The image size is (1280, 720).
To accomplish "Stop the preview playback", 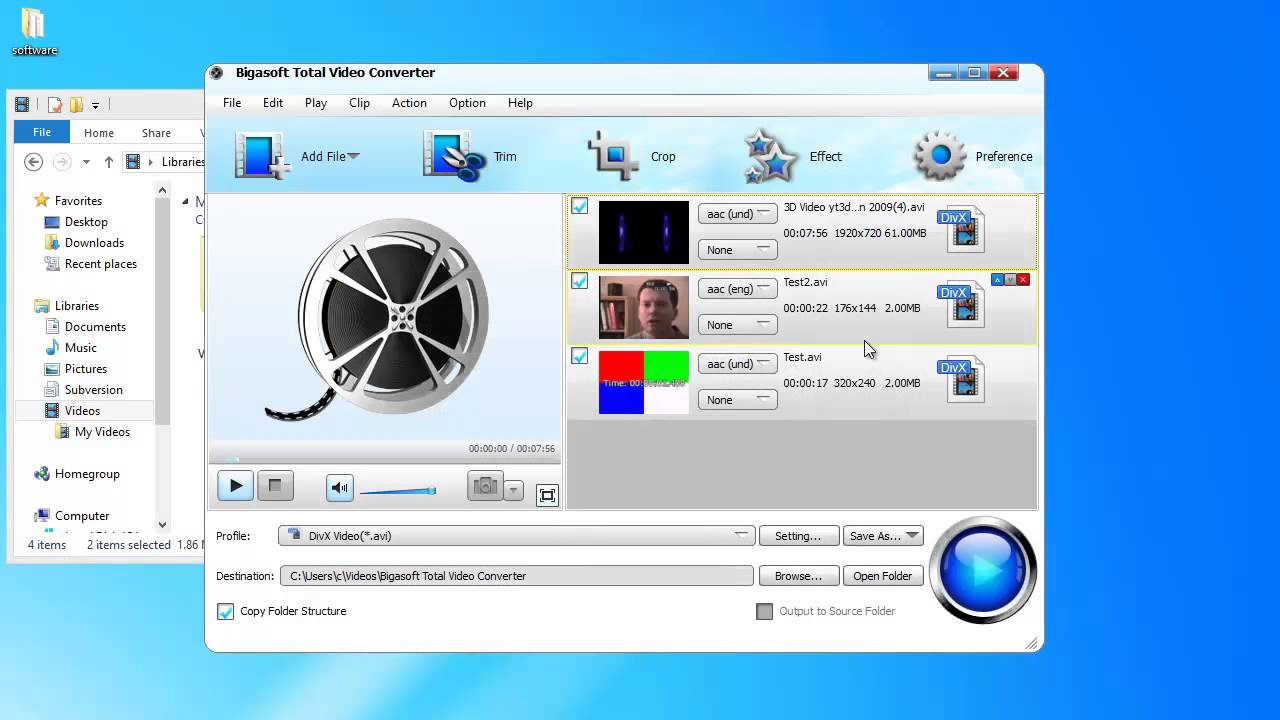I will [x=275, y=487].
